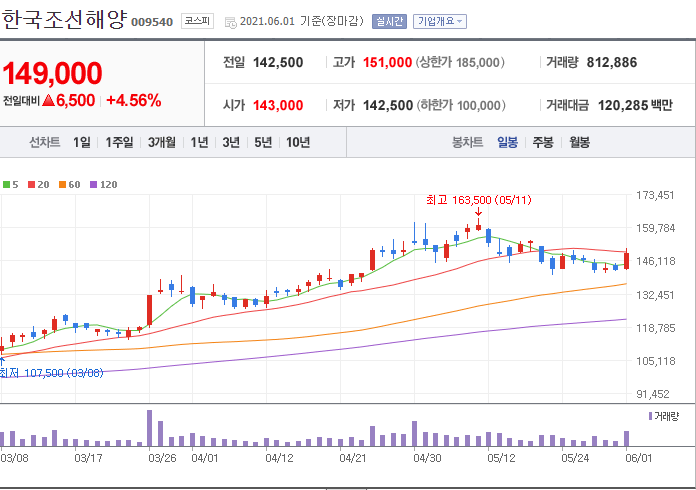This screenshot has width=696, height=490.
Task: Switch to 월봉 monthly candle chart
Action: (579, 142)
